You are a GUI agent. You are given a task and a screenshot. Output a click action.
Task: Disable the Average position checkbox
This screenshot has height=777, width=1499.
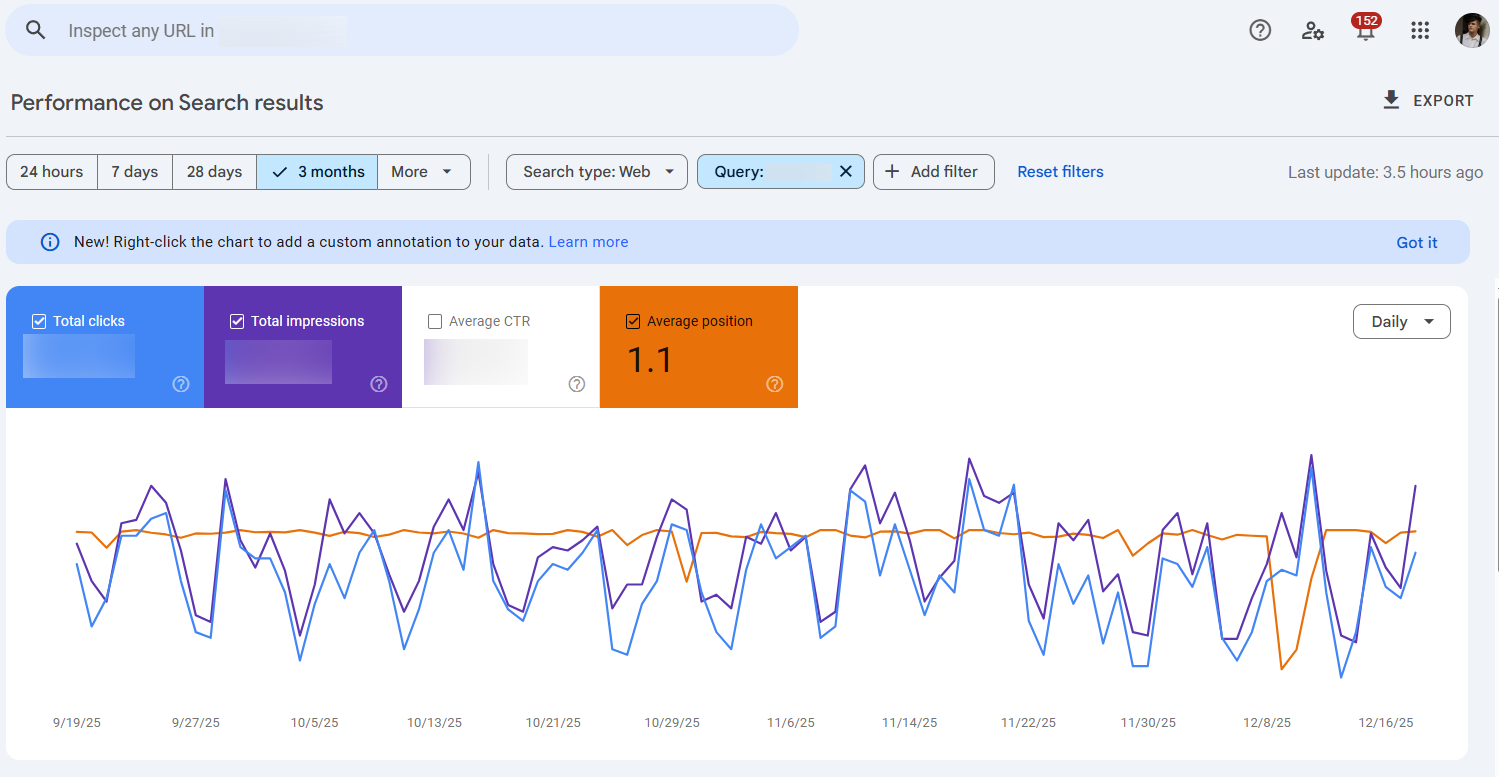coord(633,321)
